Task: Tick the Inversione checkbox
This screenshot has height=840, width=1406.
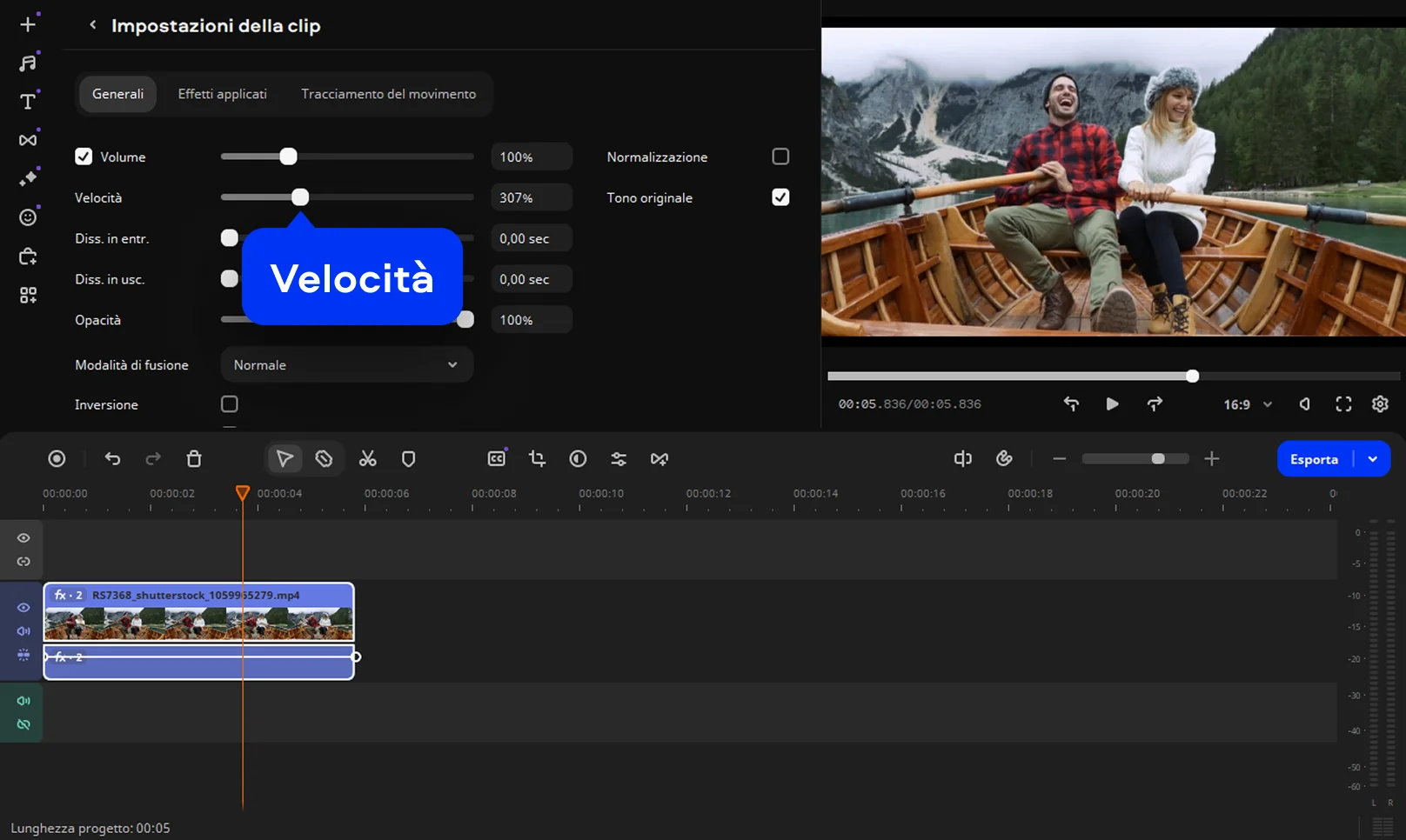Action: click(x=230, y=404)
